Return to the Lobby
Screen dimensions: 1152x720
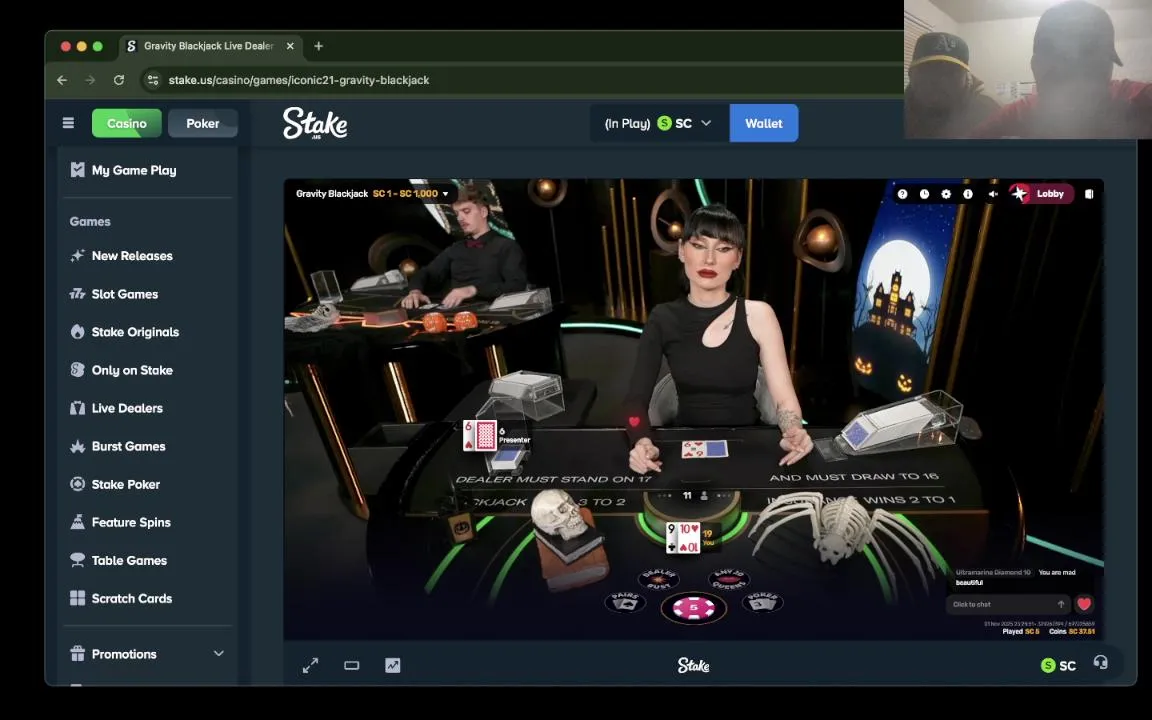1041,194
